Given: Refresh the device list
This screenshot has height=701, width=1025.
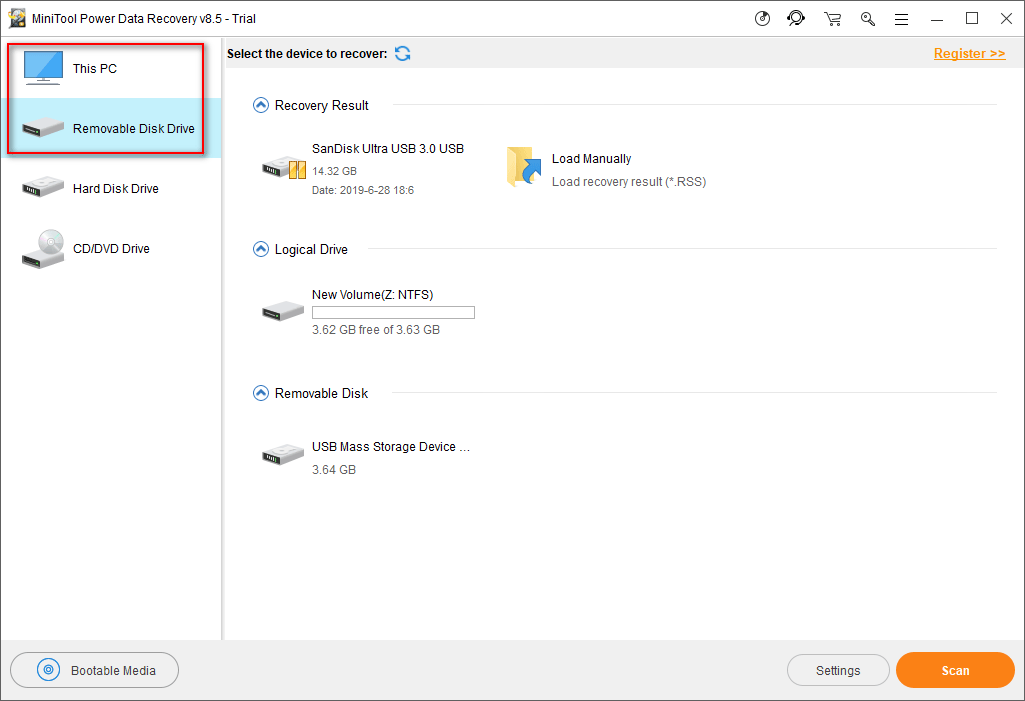Looking at the screenshot, I should [x=402, y=53].
